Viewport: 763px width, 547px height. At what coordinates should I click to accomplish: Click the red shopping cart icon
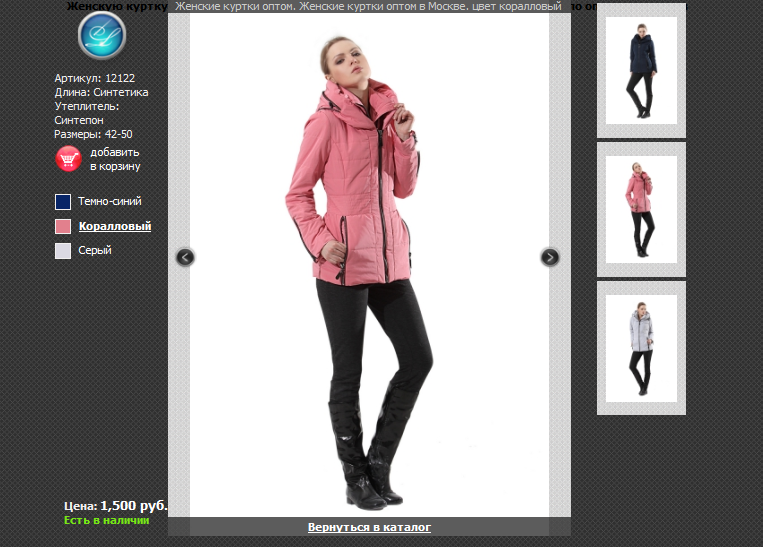68,159
